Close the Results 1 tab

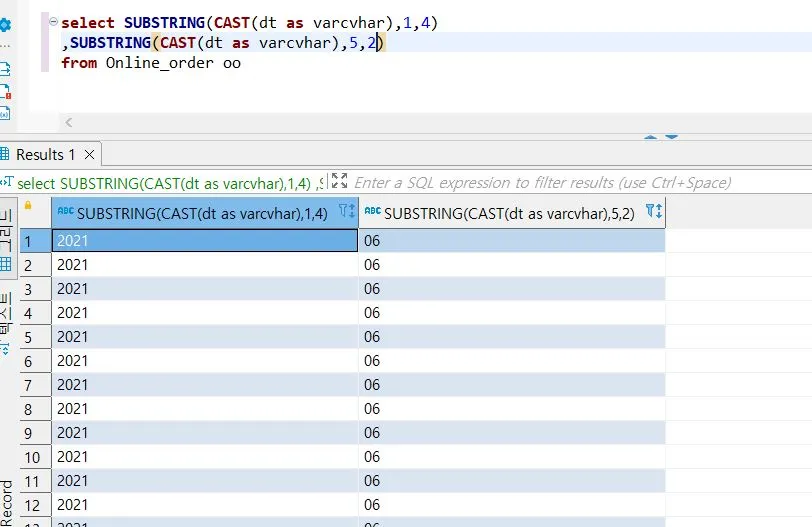coord(89,154)
